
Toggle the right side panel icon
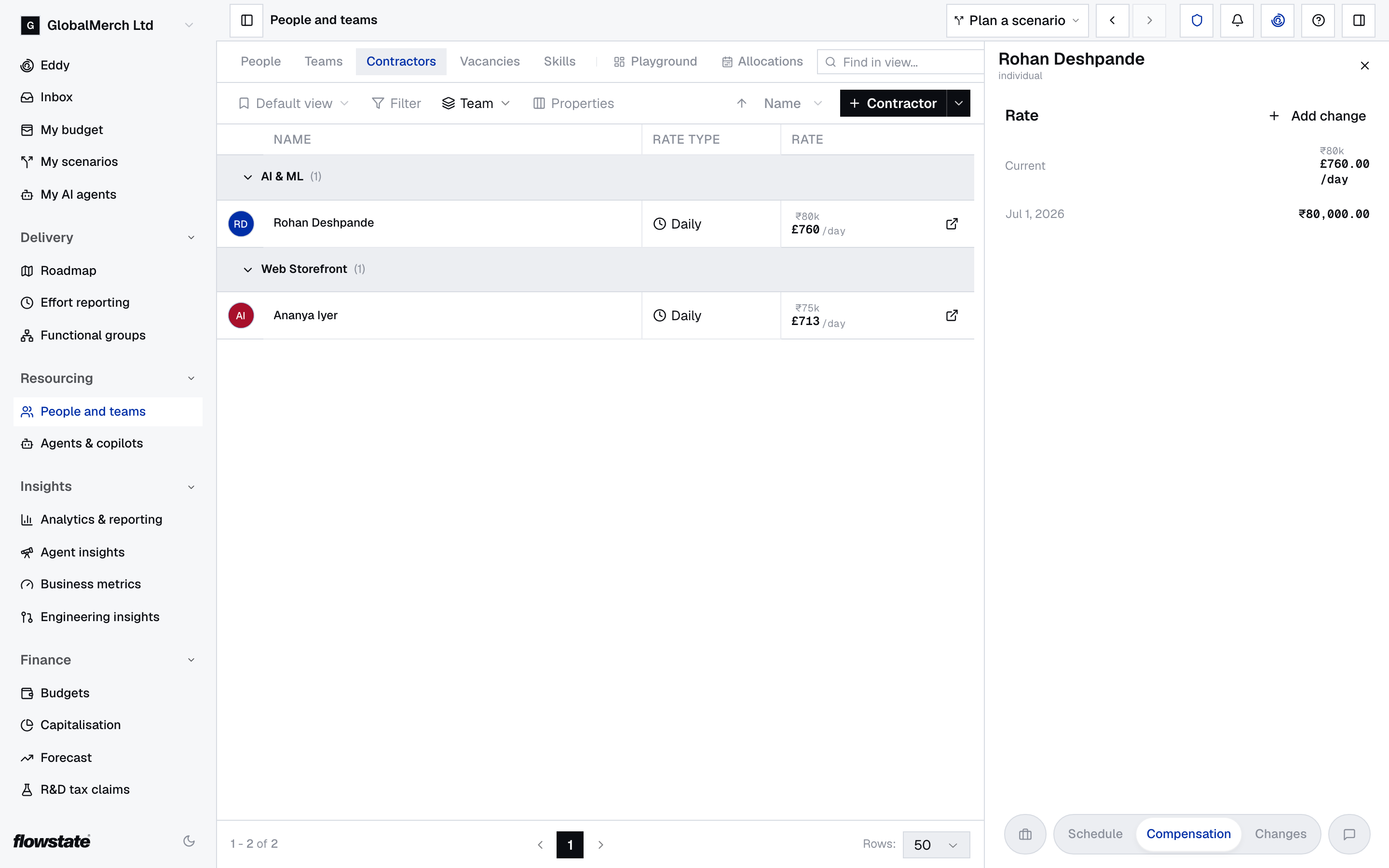tap(1359, 20)
